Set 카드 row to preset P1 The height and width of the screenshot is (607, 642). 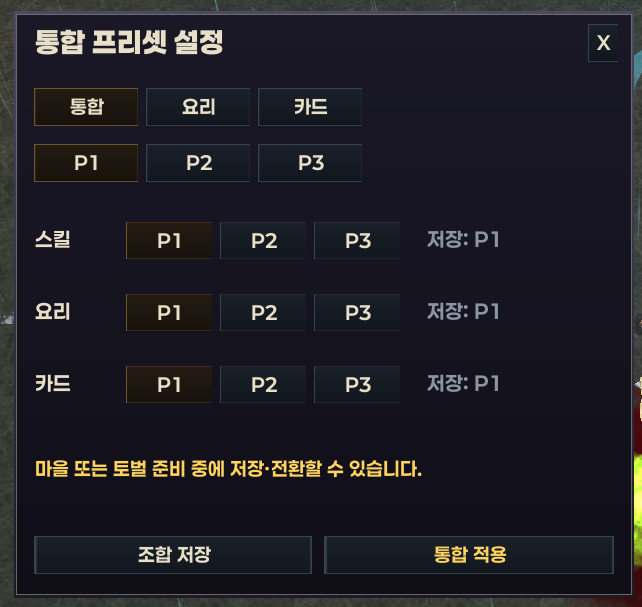[169, 385]
